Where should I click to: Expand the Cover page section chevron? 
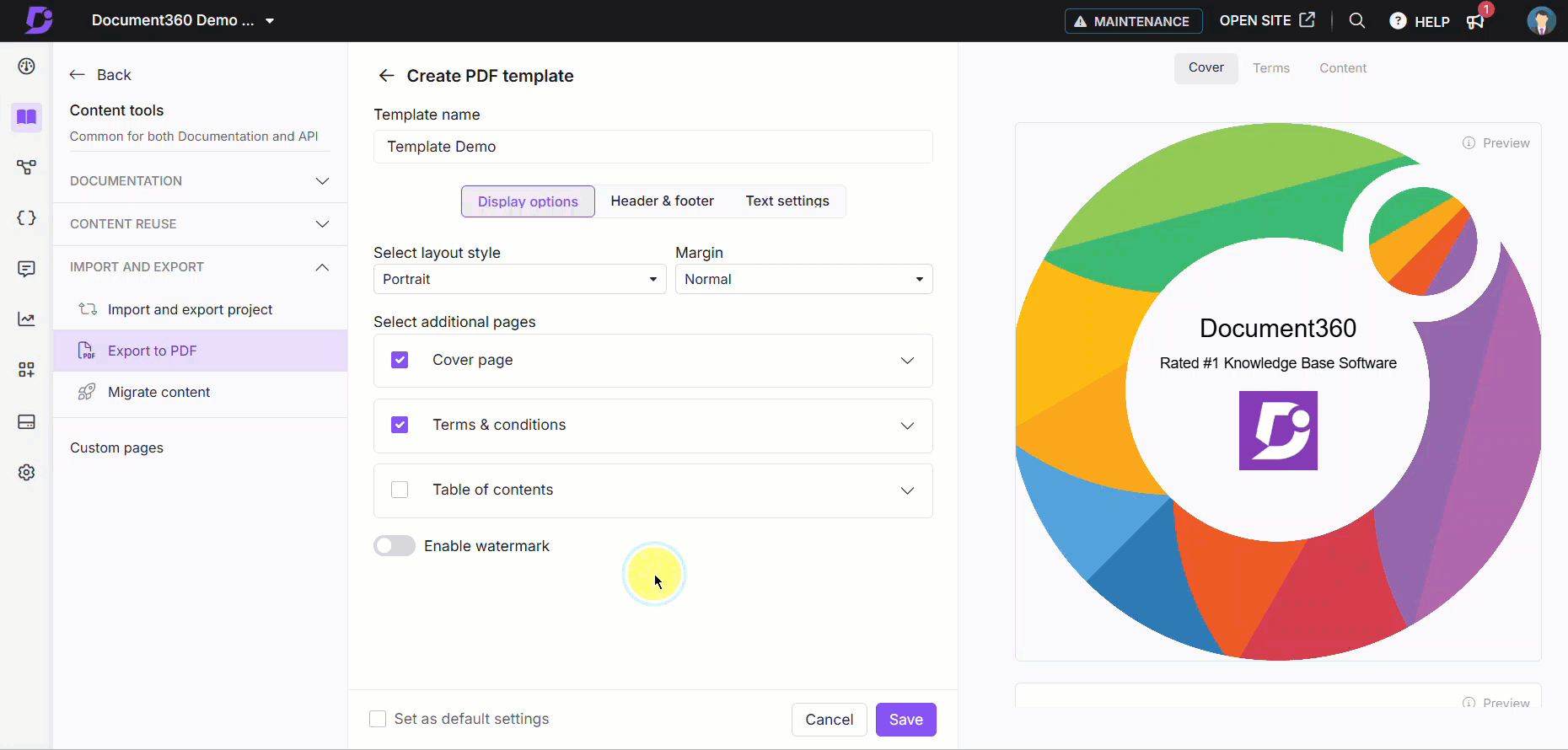(x=907, y=361)
